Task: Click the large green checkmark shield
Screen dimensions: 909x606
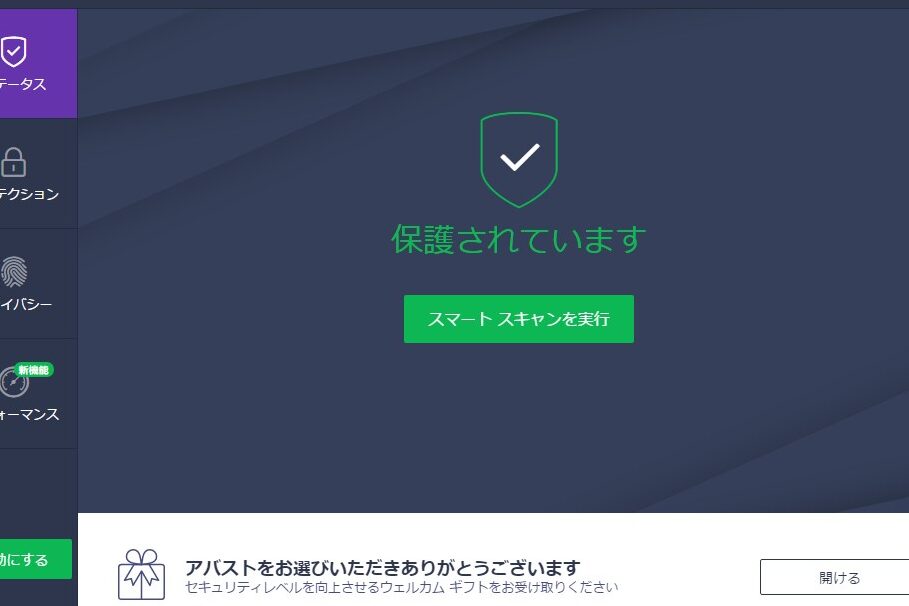Action: click(x=519, y=160)
